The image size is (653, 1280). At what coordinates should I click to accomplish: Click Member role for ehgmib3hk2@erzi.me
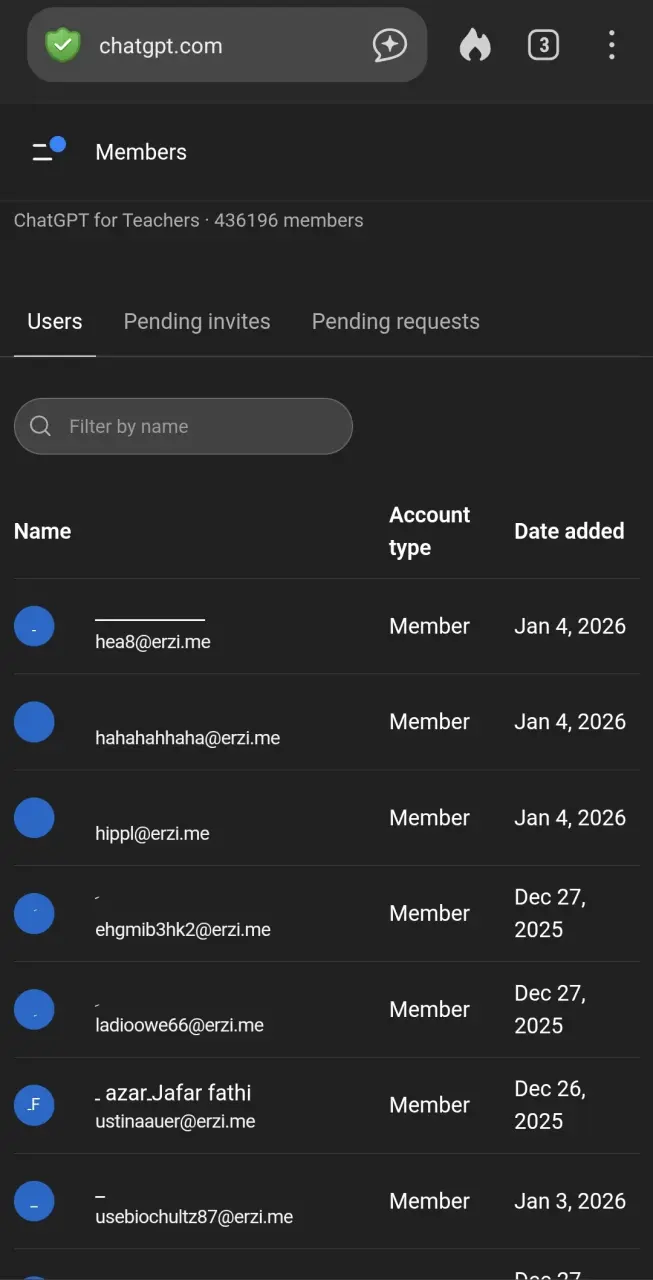(x=429, y=914)
